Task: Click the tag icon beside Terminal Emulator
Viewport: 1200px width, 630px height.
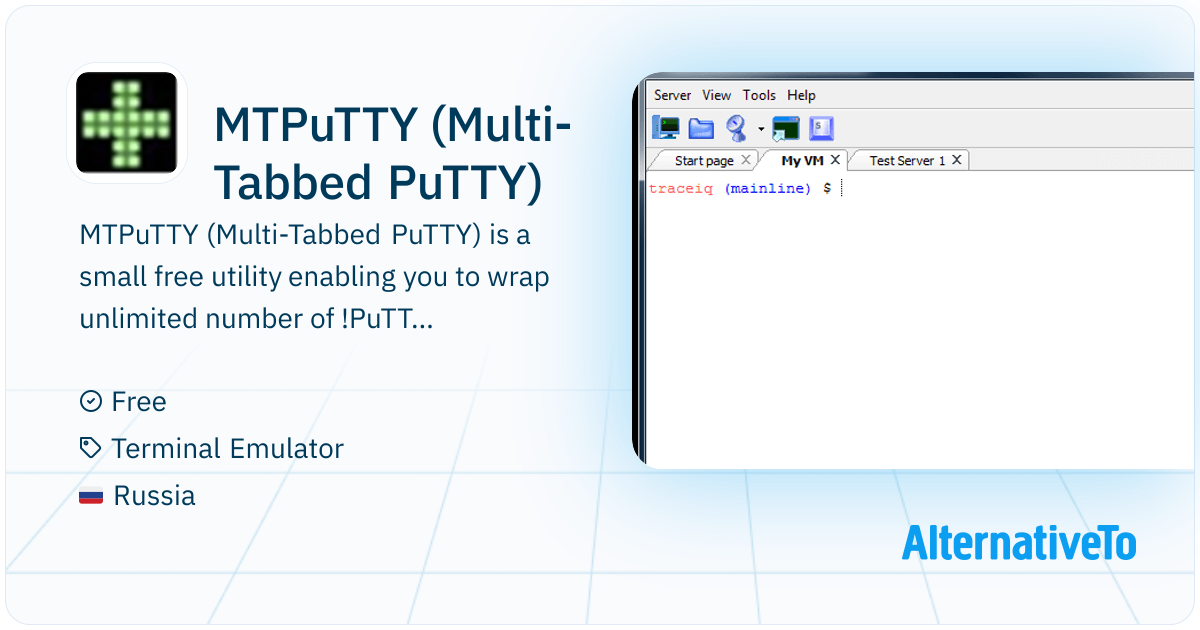Action: [x=91, y=449]
